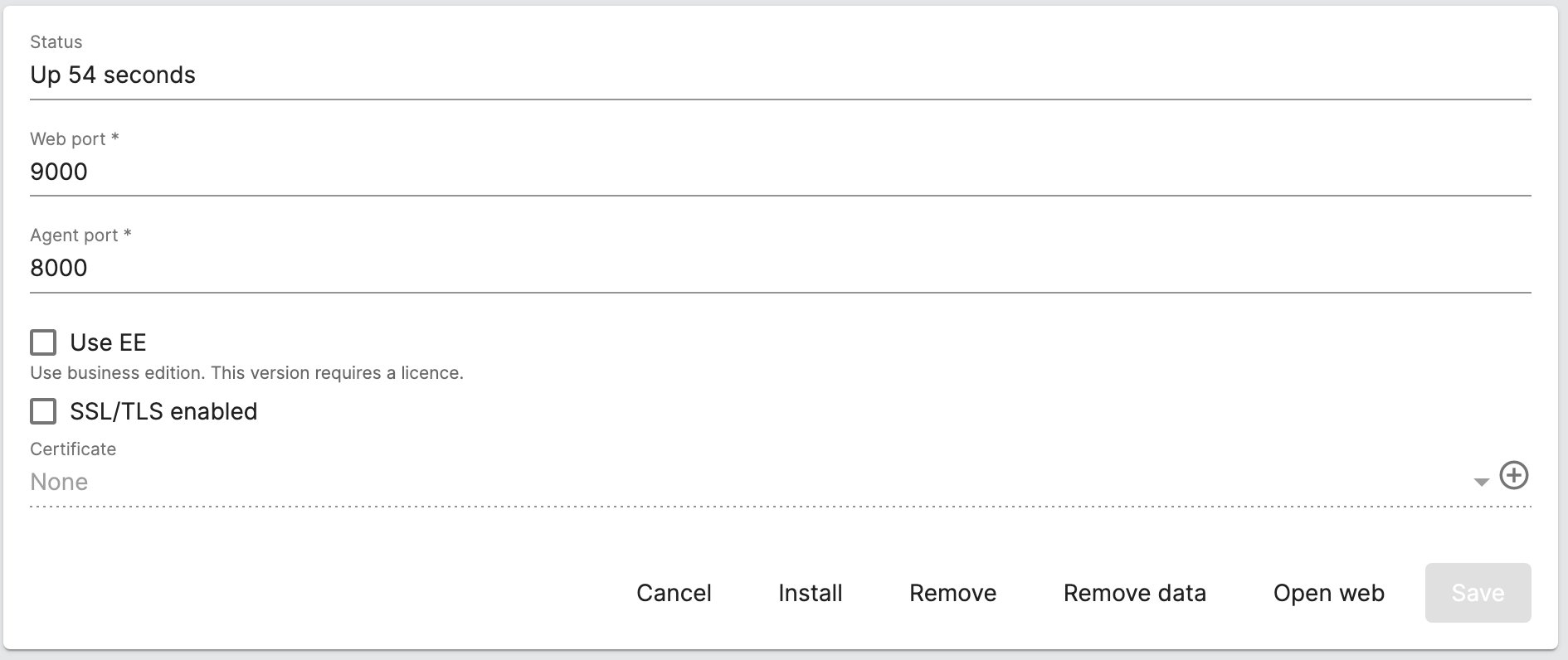The height and width of the screenshot is (660, 1568).
Task: Select Remove data to delete stored data
Action: pos(1135,593)
